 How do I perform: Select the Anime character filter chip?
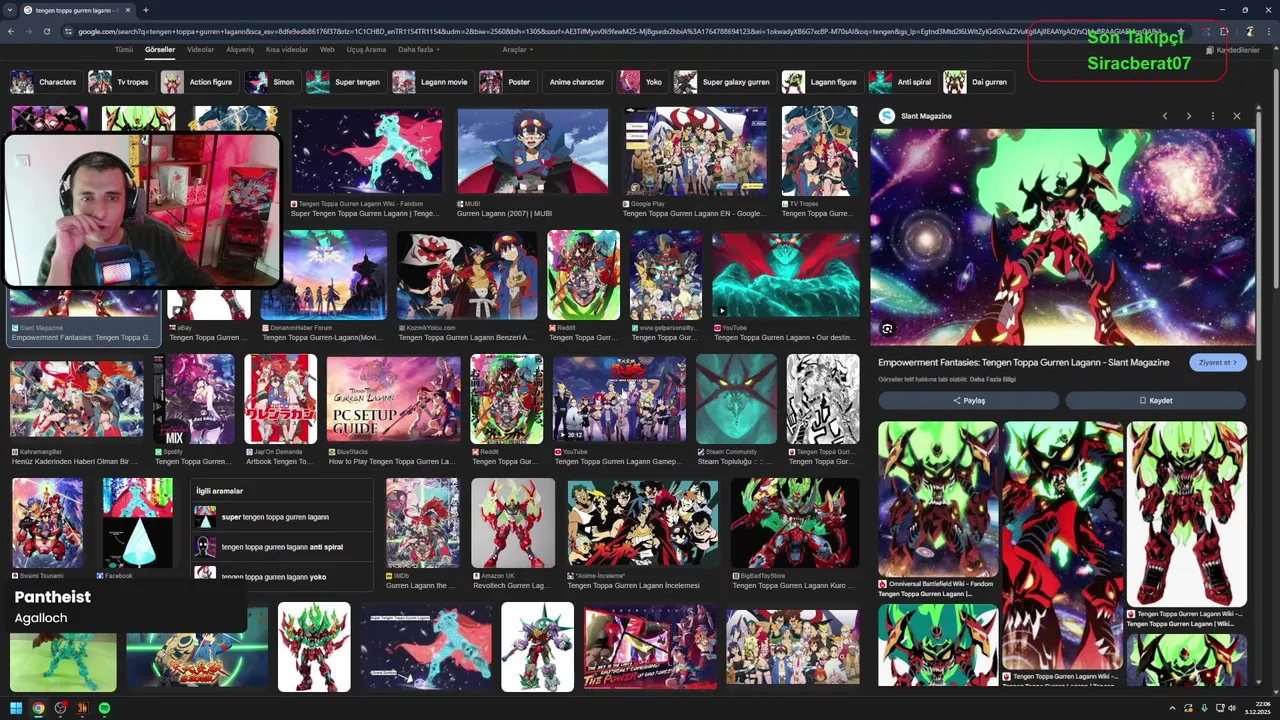tap(577, 82)
